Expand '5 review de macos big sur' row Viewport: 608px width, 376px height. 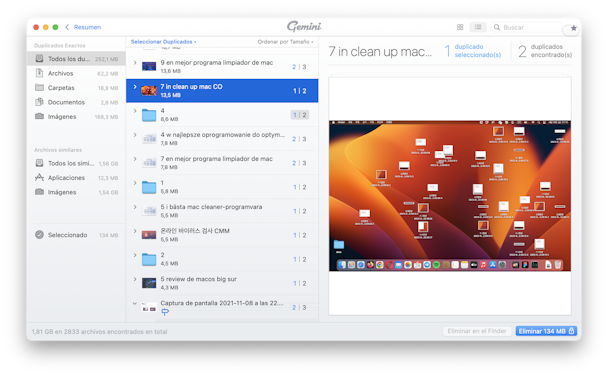point(135,279)
